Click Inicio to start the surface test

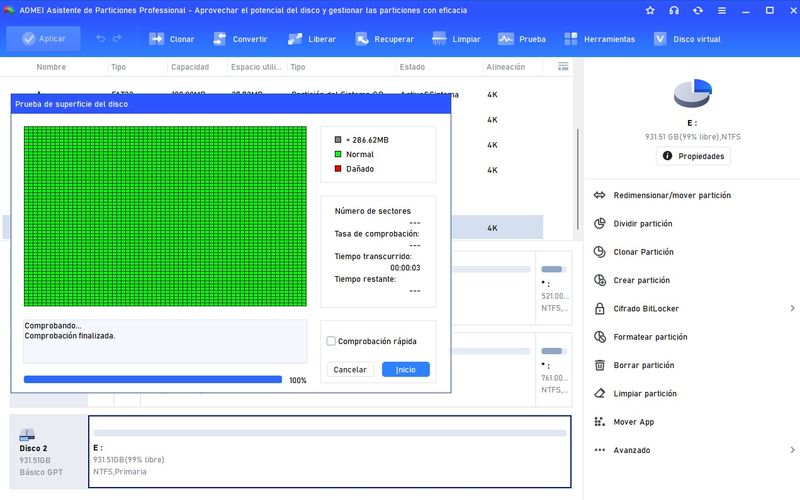(x=406, y=369)
